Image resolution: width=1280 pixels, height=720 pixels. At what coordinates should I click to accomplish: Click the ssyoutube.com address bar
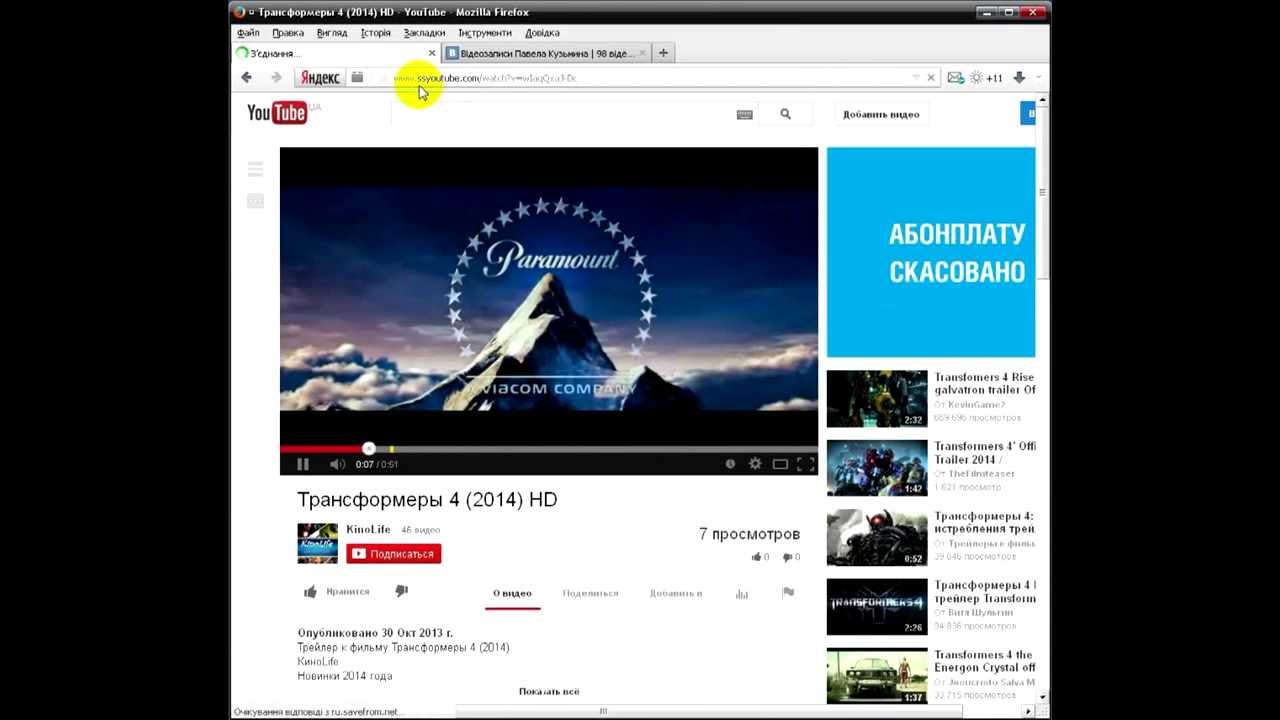(x=650, y=77)
